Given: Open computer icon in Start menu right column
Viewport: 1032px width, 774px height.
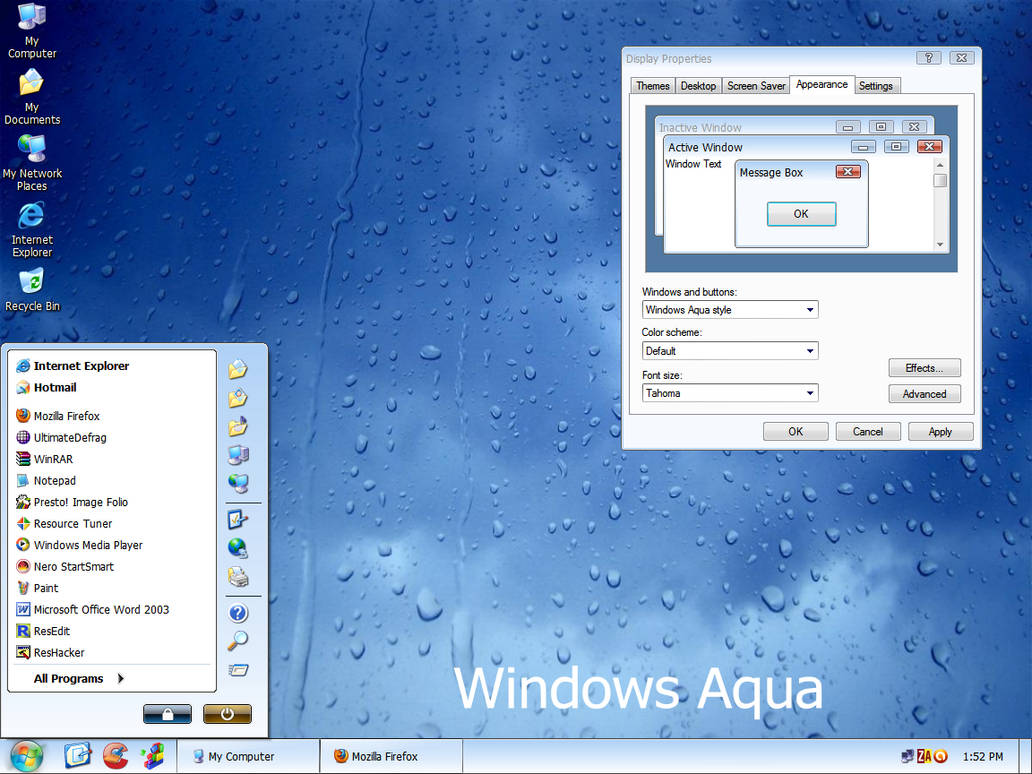Looking at the screenshot, I should (238, 455).
